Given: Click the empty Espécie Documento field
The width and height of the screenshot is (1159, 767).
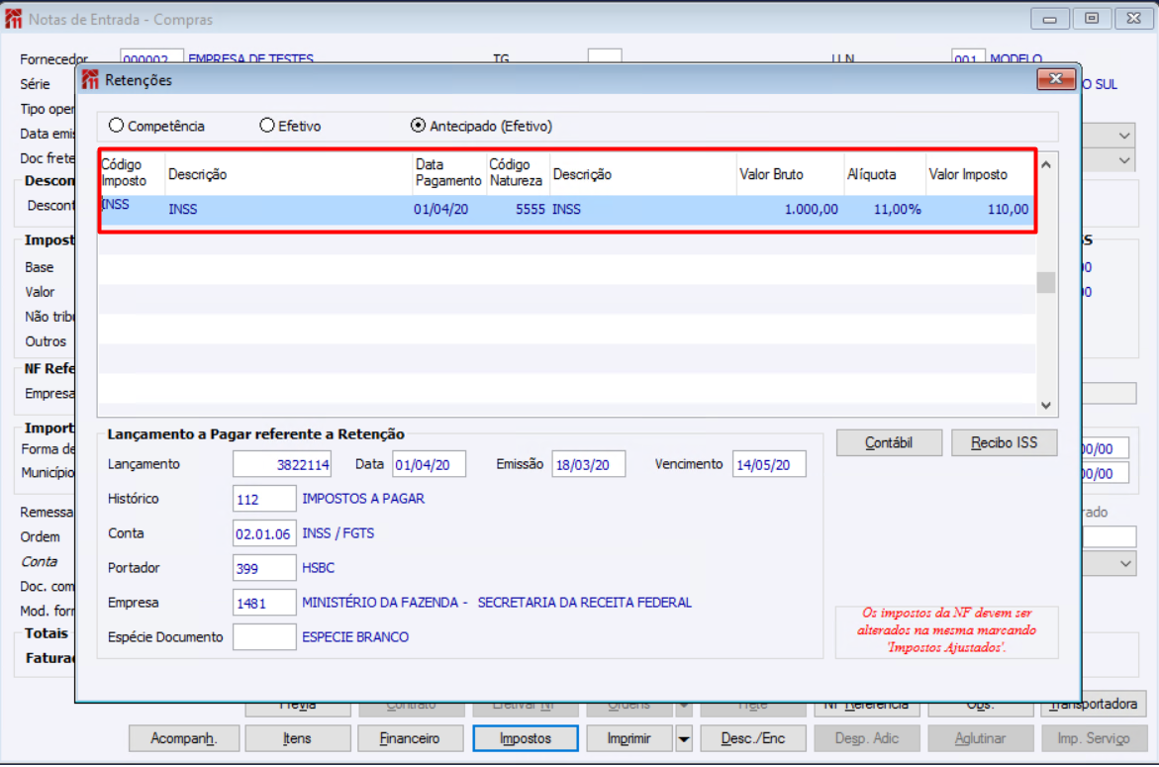Looking at the screenshot, I should (x=264, y=637).
